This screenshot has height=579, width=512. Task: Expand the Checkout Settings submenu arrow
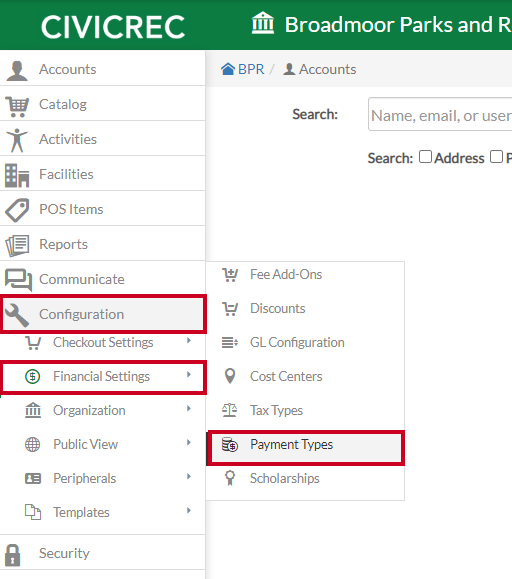tap(189, 340)
